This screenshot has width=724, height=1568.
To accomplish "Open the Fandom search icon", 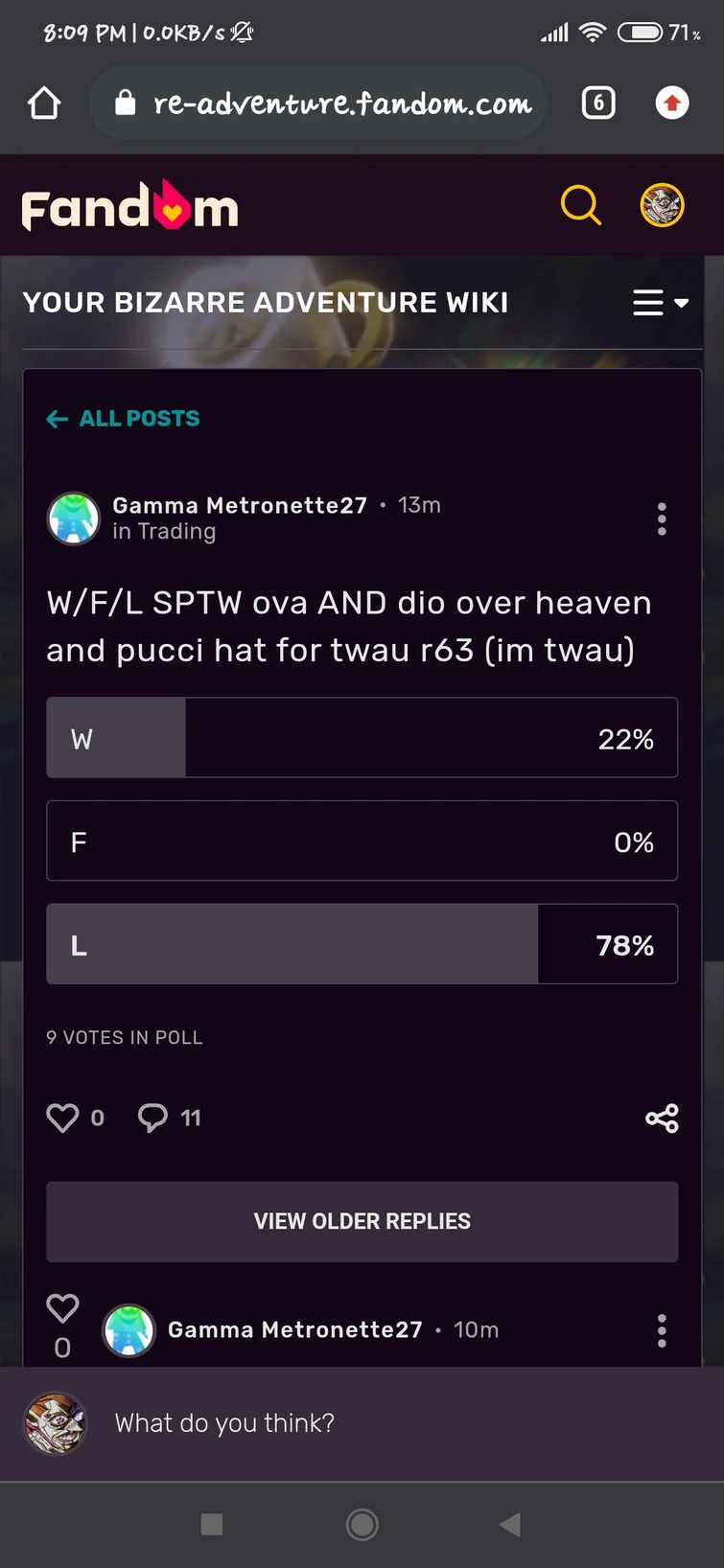I will (580, 204).
